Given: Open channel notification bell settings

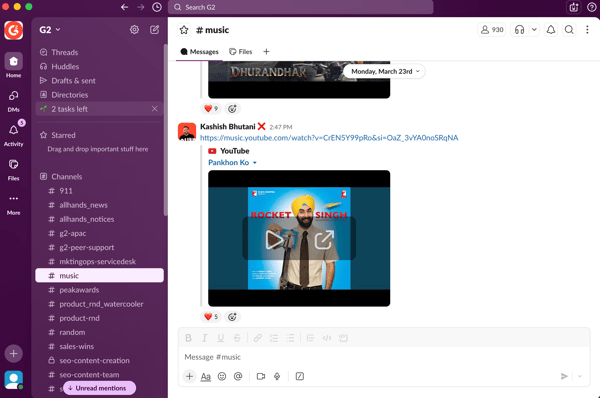Looking at the screenshot, I should [551, 29].
